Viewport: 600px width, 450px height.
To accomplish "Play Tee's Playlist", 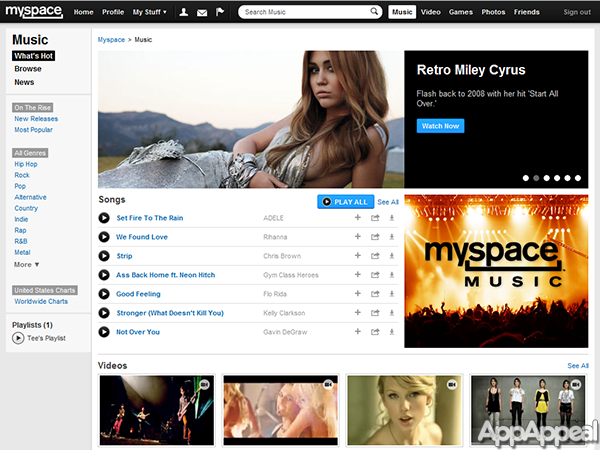I will pyautogui.click(x=18, y=338).
